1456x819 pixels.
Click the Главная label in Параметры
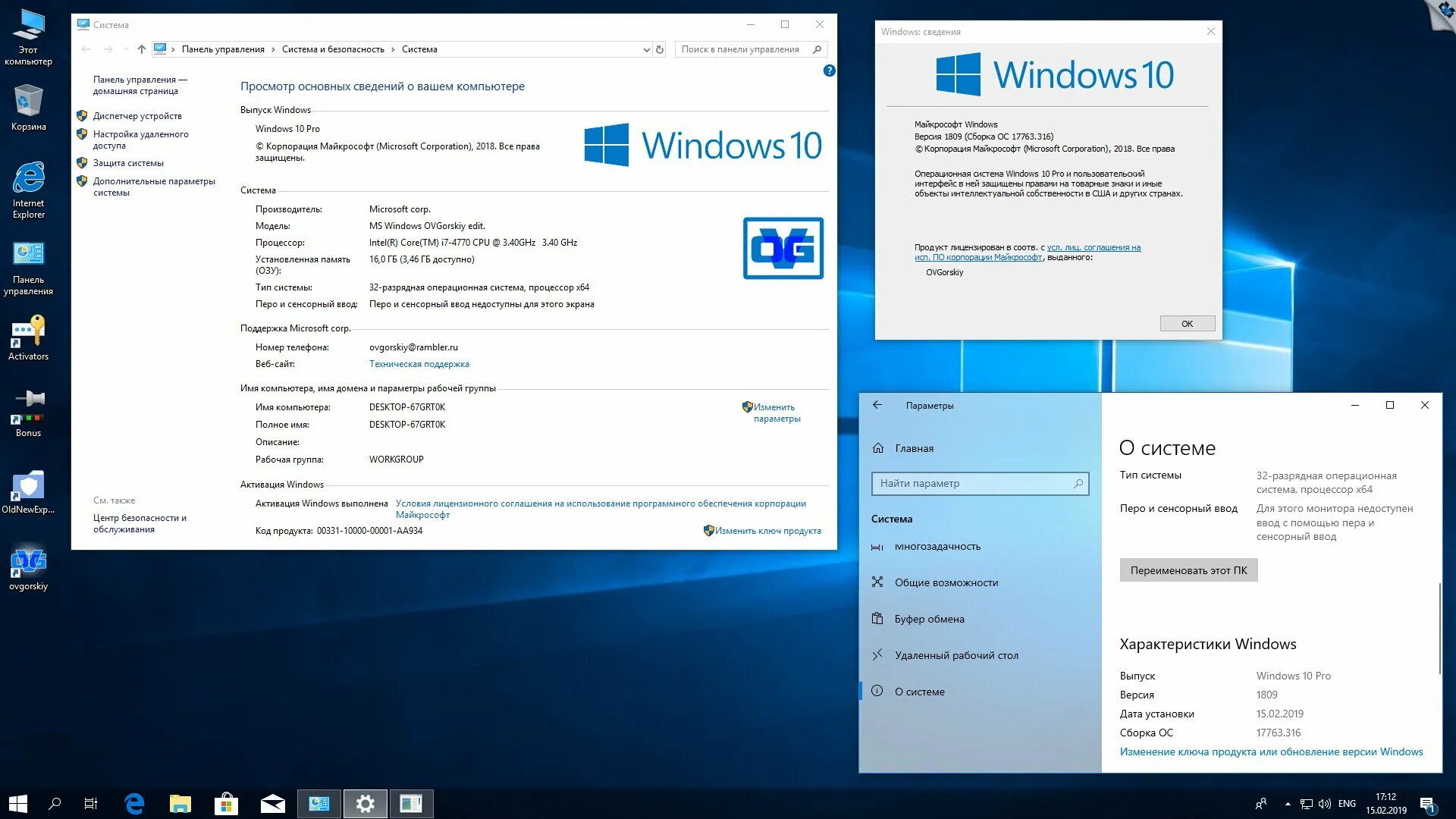[914, 448]
